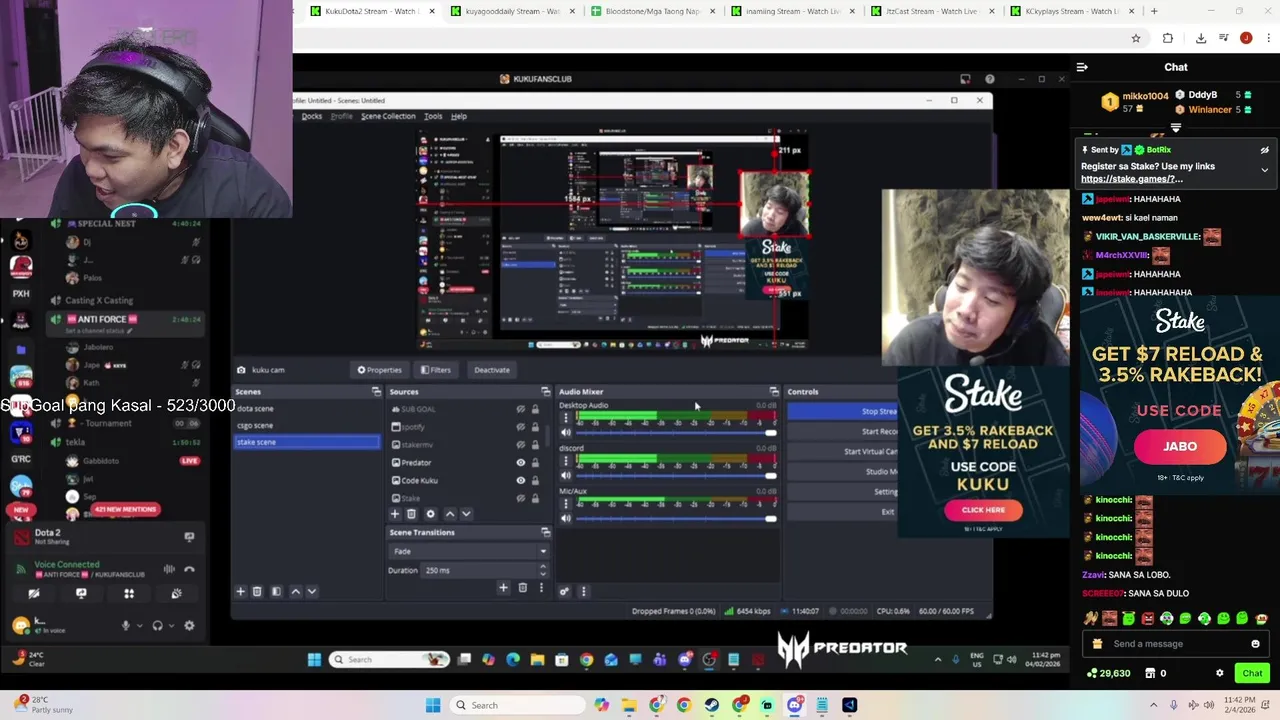The image size is (1280, 720).
Task: Move selected source up in Sources
Action: 450,514
